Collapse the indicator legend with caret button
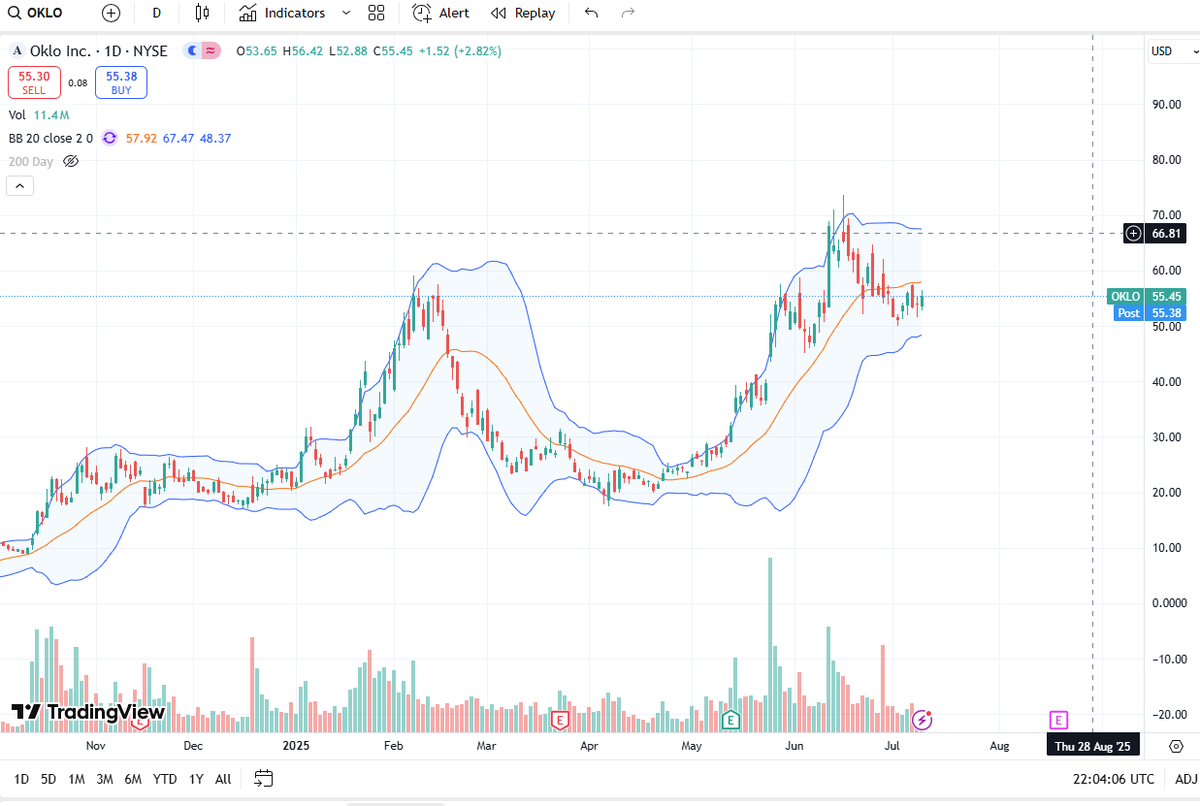Image resolution: width=1200 pixels, height=806 pixels. [x=20, y=186]
